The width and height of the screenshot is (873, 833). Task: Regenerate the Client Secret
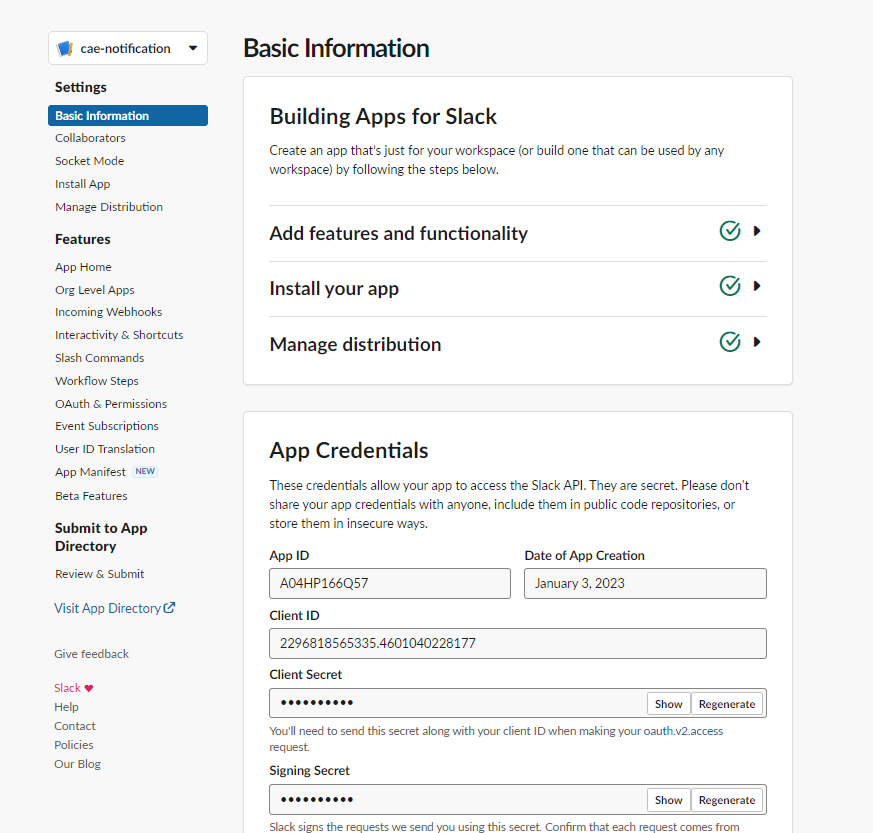pos(727,704)
